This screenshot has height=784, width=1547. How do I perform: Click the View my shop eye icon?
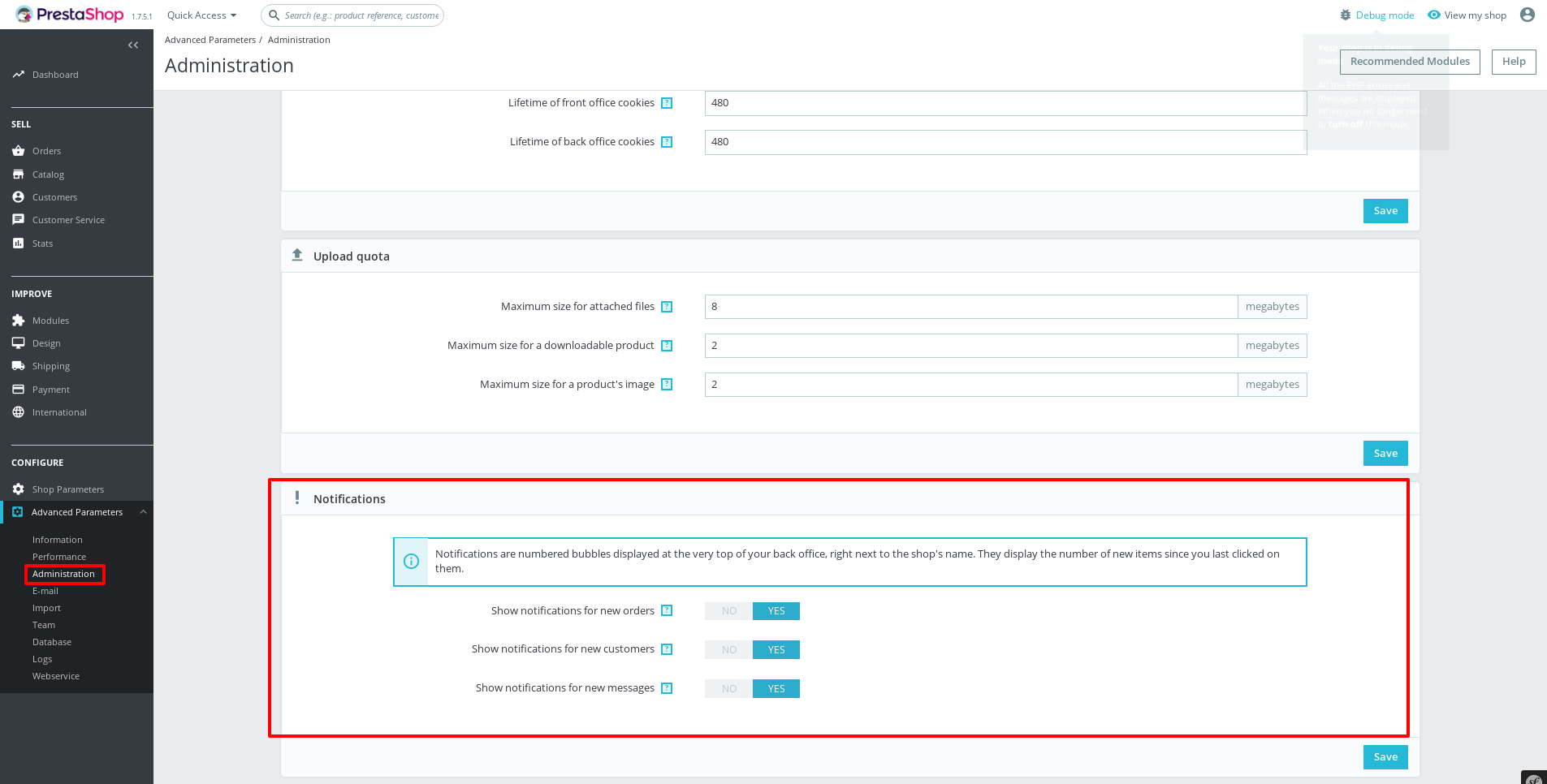coord(1434,15)
